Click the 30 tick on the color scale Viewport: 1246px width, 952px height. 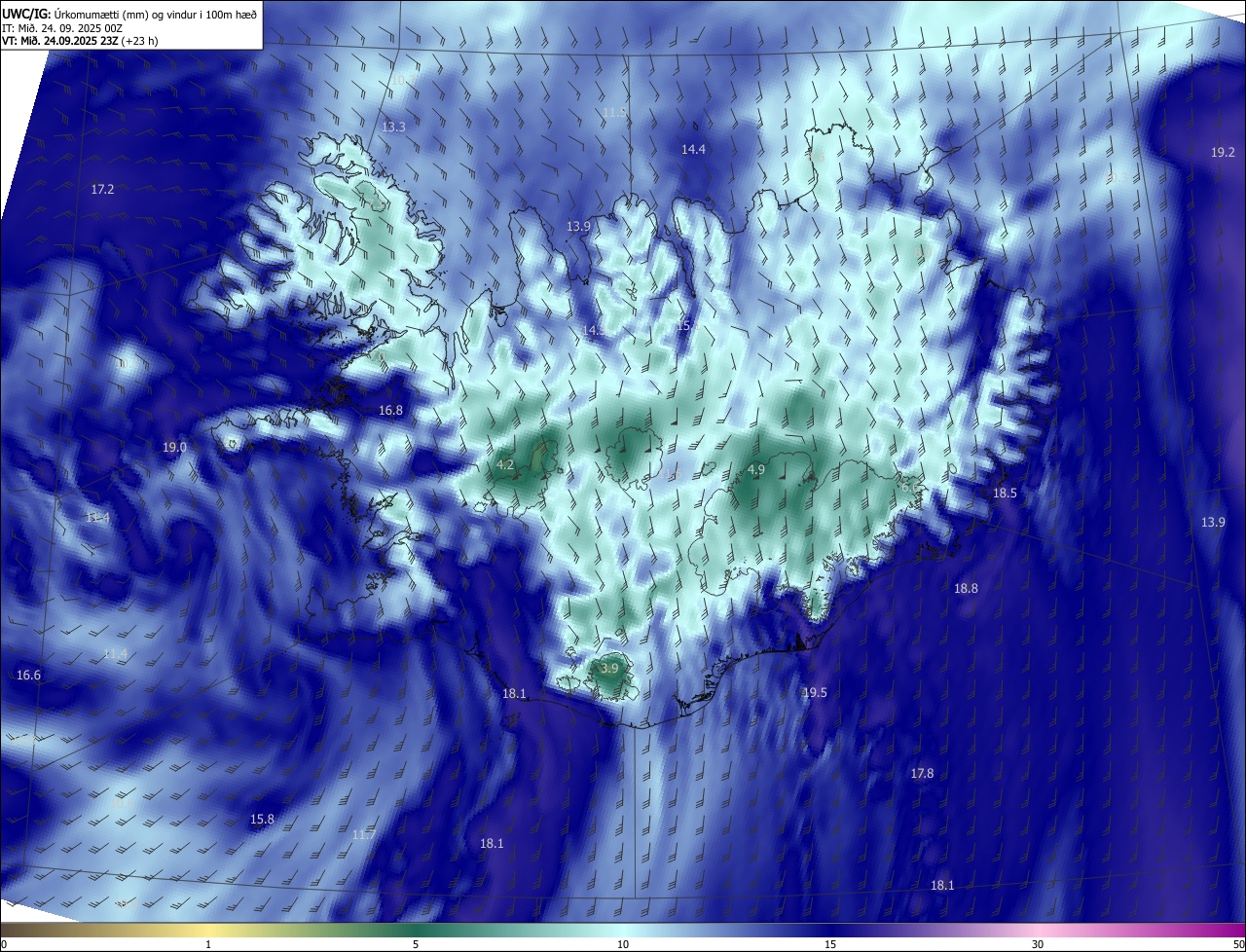(x=1038, y=944)
